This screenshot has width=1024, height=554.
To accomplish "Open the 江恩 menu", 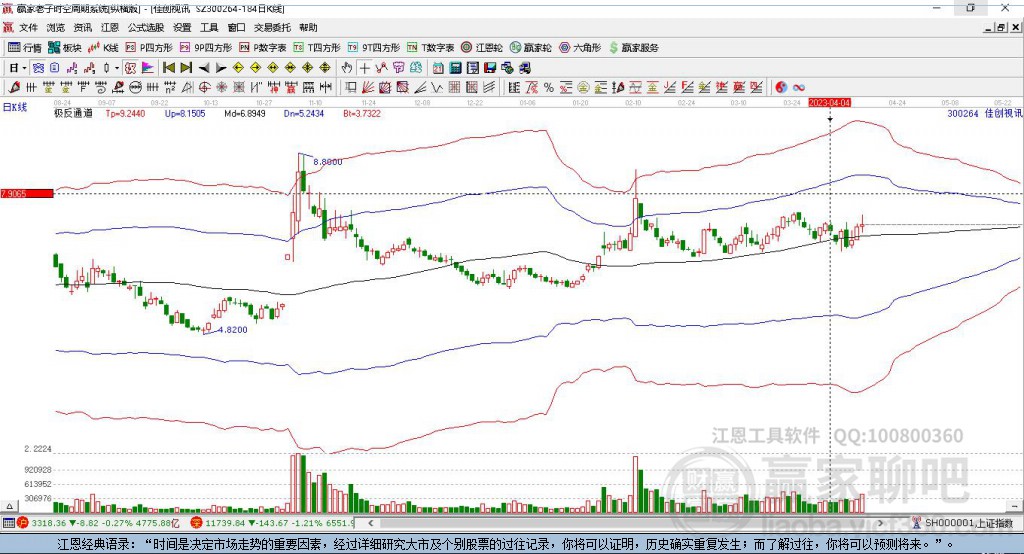I will (110, 27).
